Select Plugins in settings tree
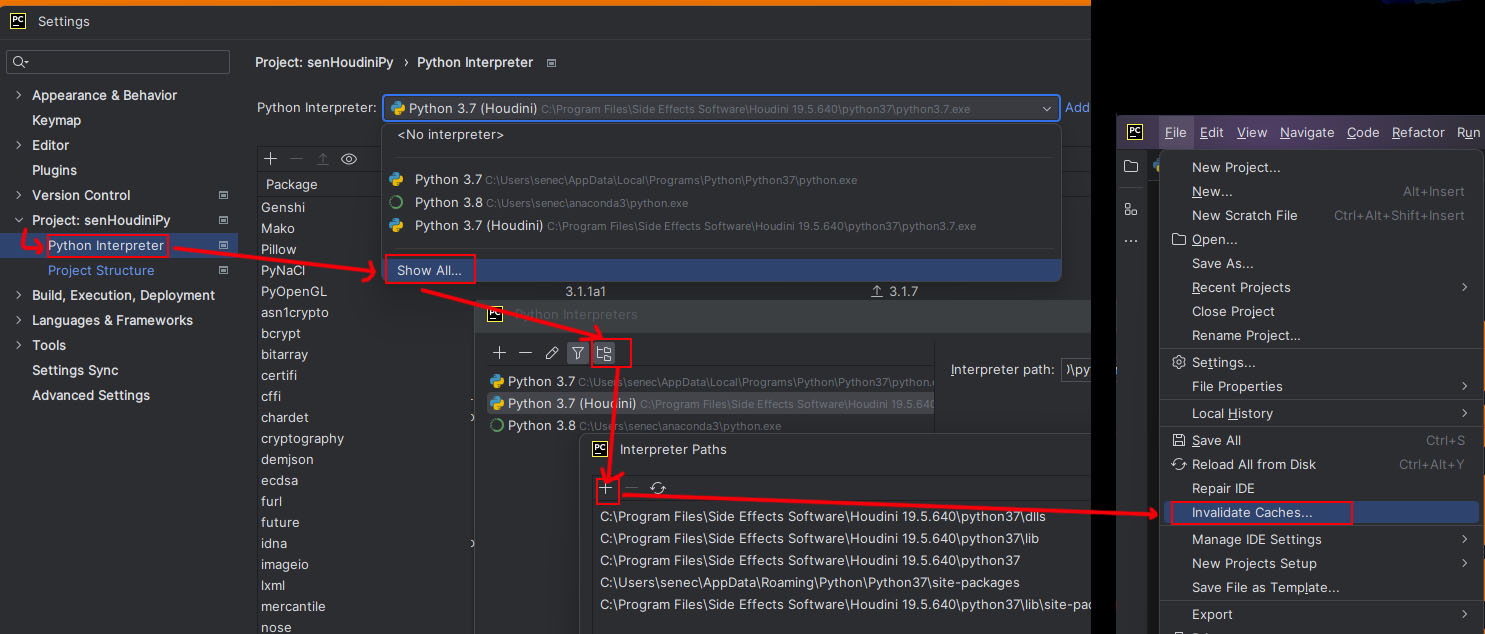The height and width of the screenshot is (634, 1485). 54,170
